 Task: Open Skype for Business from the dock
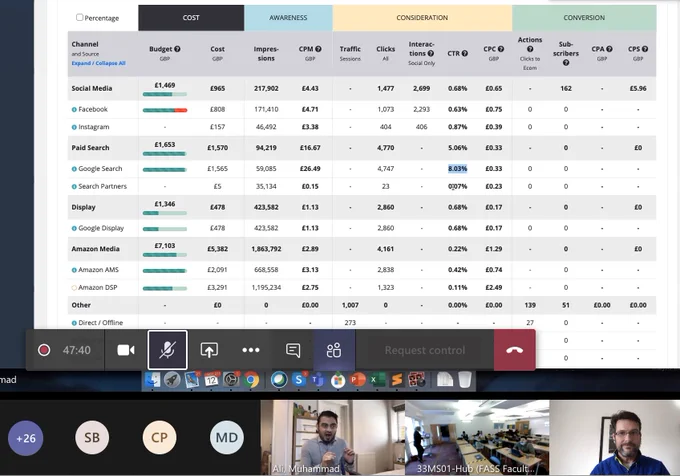point(299,380)
